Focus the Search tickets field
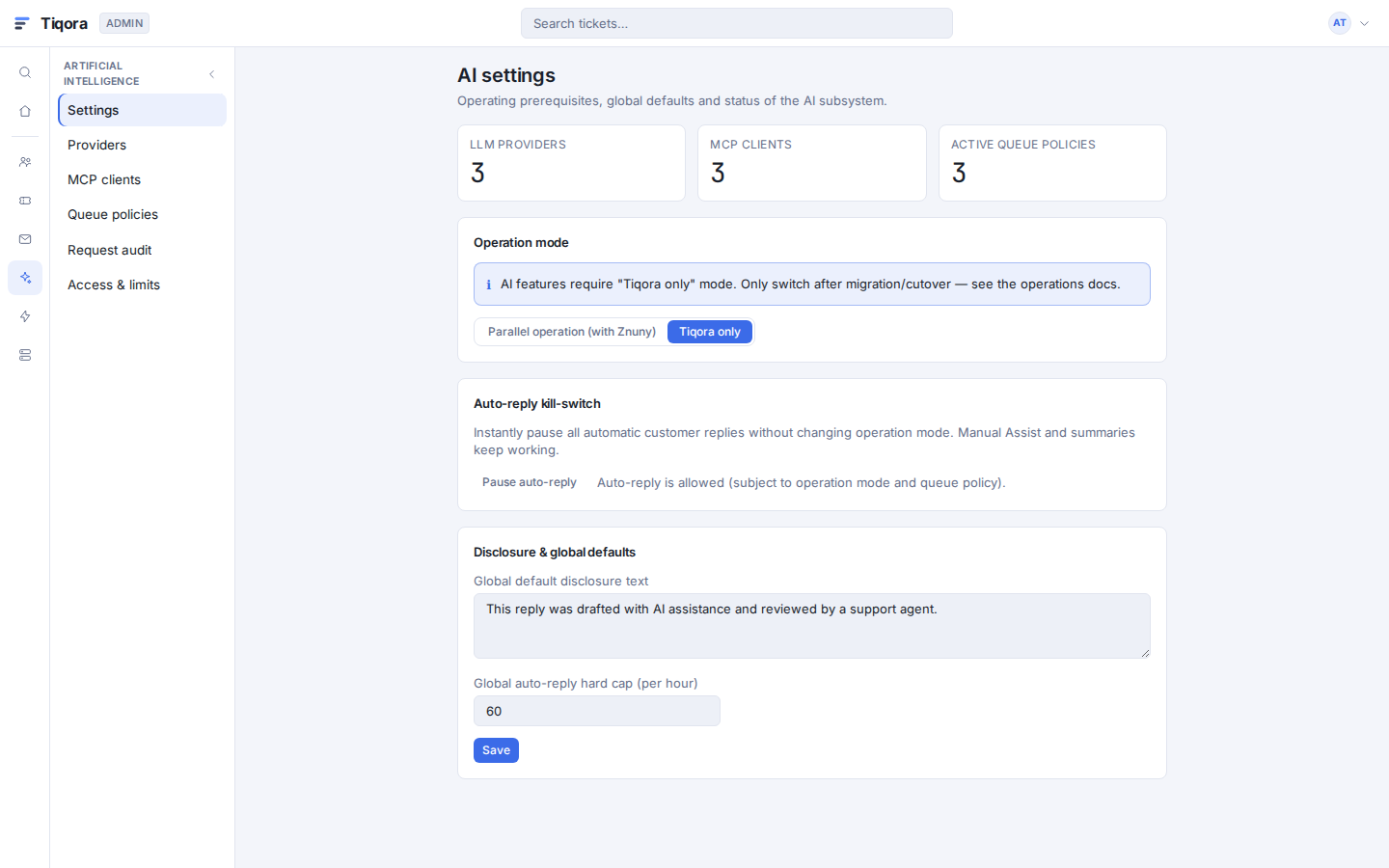This screenshot has width=1389, height=868. [x=737, y=23]
